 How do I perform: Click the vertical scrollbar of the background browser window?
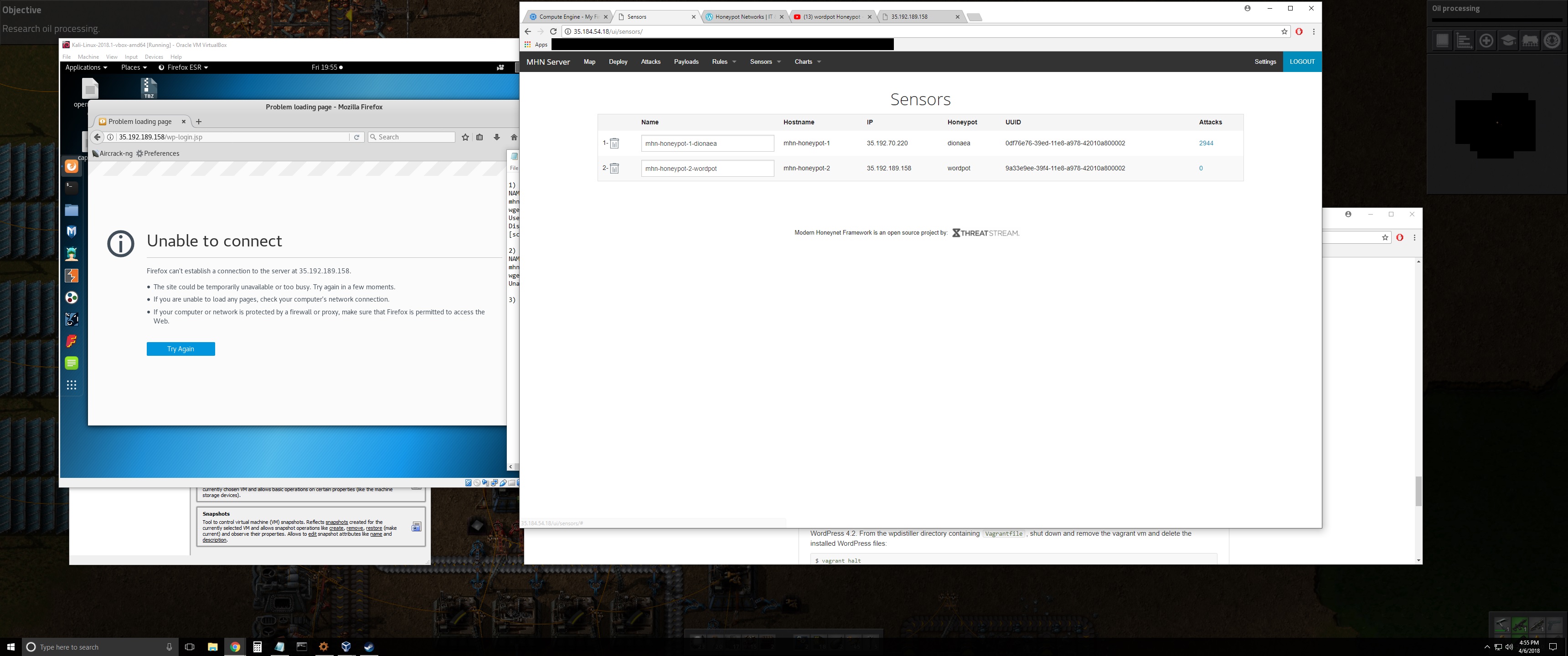[x=1418, y=491]
